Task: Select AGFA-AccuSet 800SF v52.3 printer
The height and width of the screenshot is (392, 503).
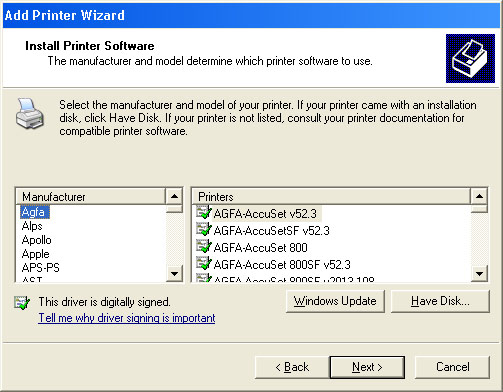Action: coord(282,265)
